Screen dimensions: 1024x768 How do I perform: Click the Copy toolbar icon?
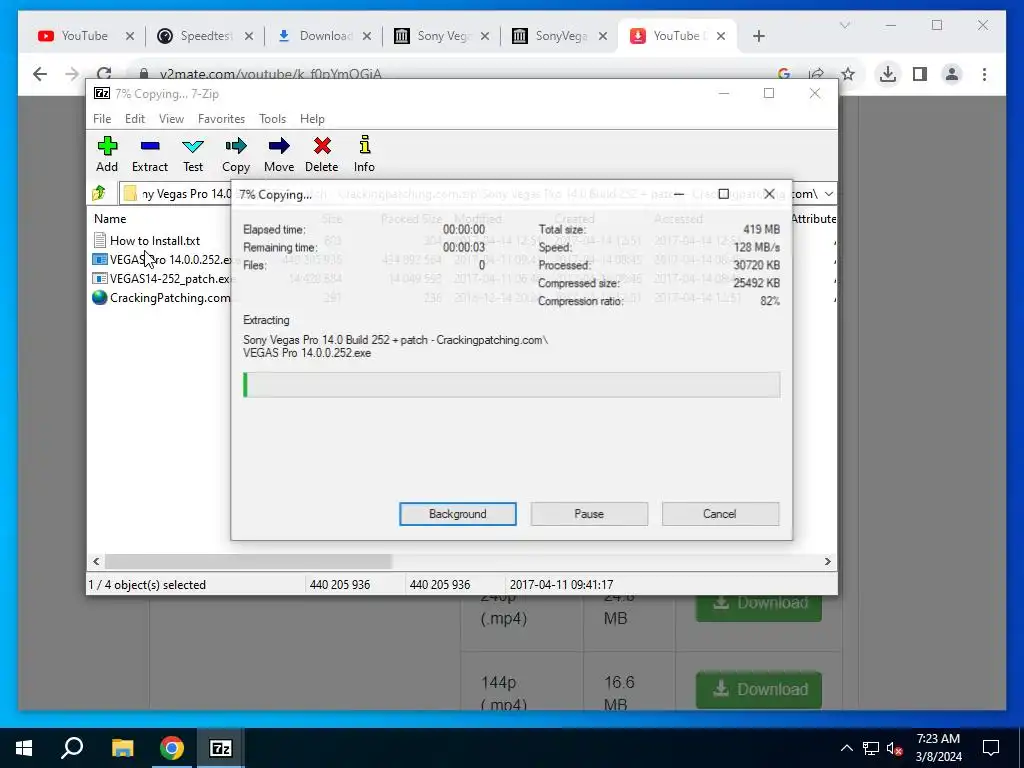point(236,154)
